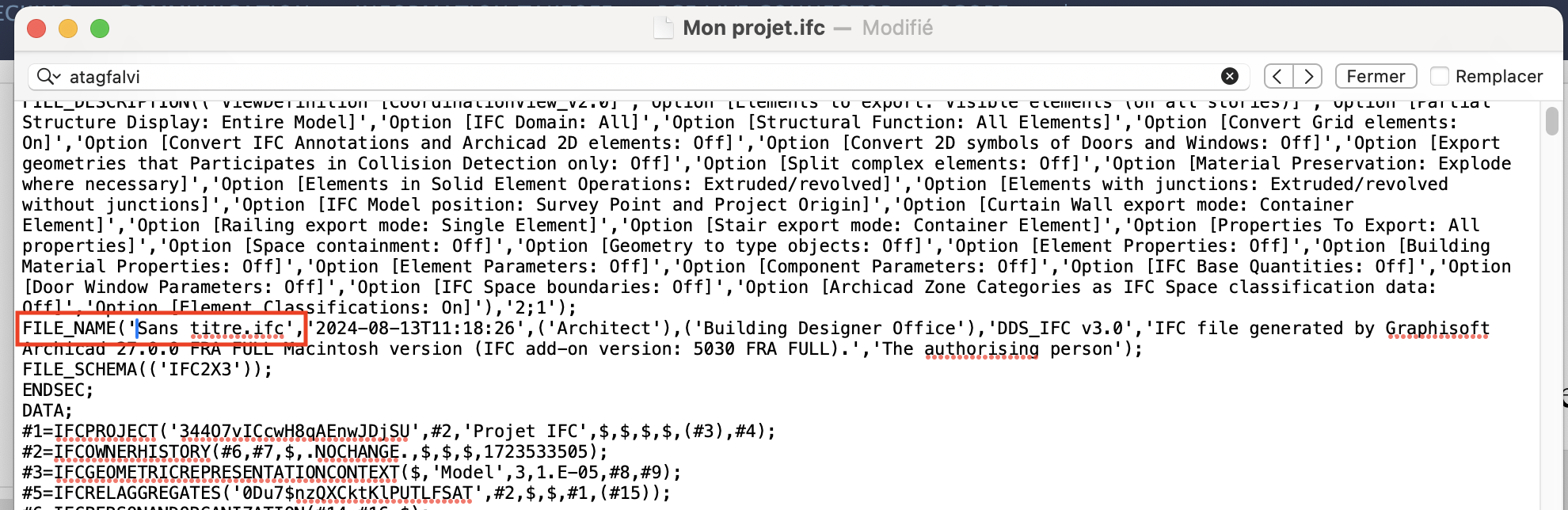Enable the Remplacer checkbox
Screen dimensions: 1568x510
[1440, 76]
